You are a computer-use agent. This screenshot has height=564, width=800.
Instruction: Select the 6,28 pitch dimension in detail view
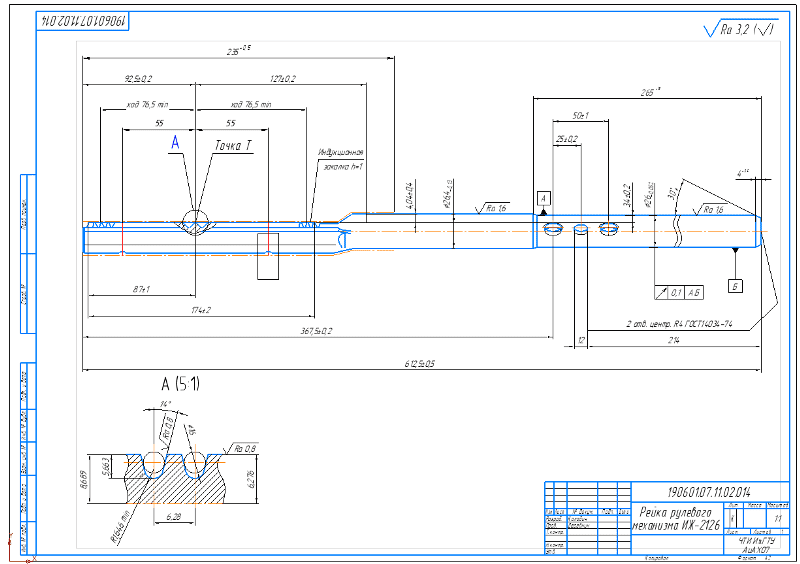tap(173, 517)
